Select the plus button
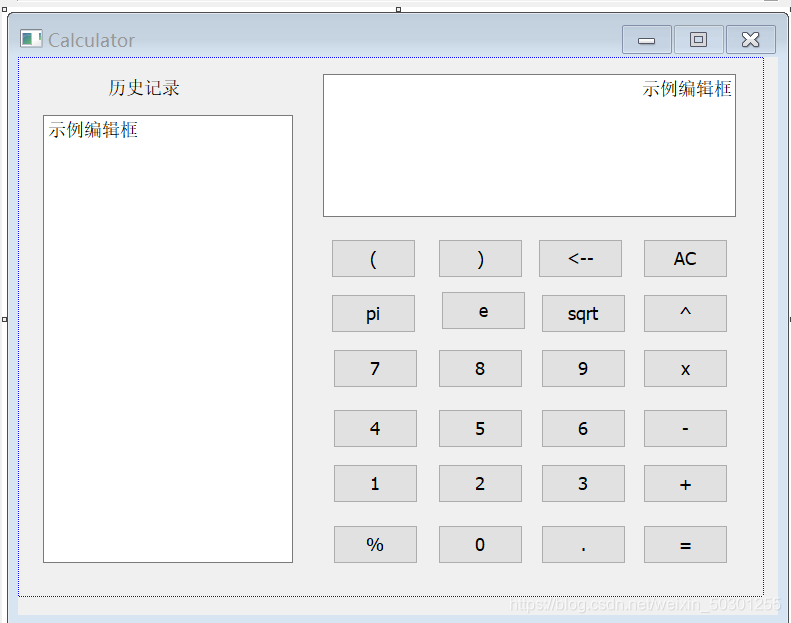This screenshot has width=791, height=623. [685, 484]
